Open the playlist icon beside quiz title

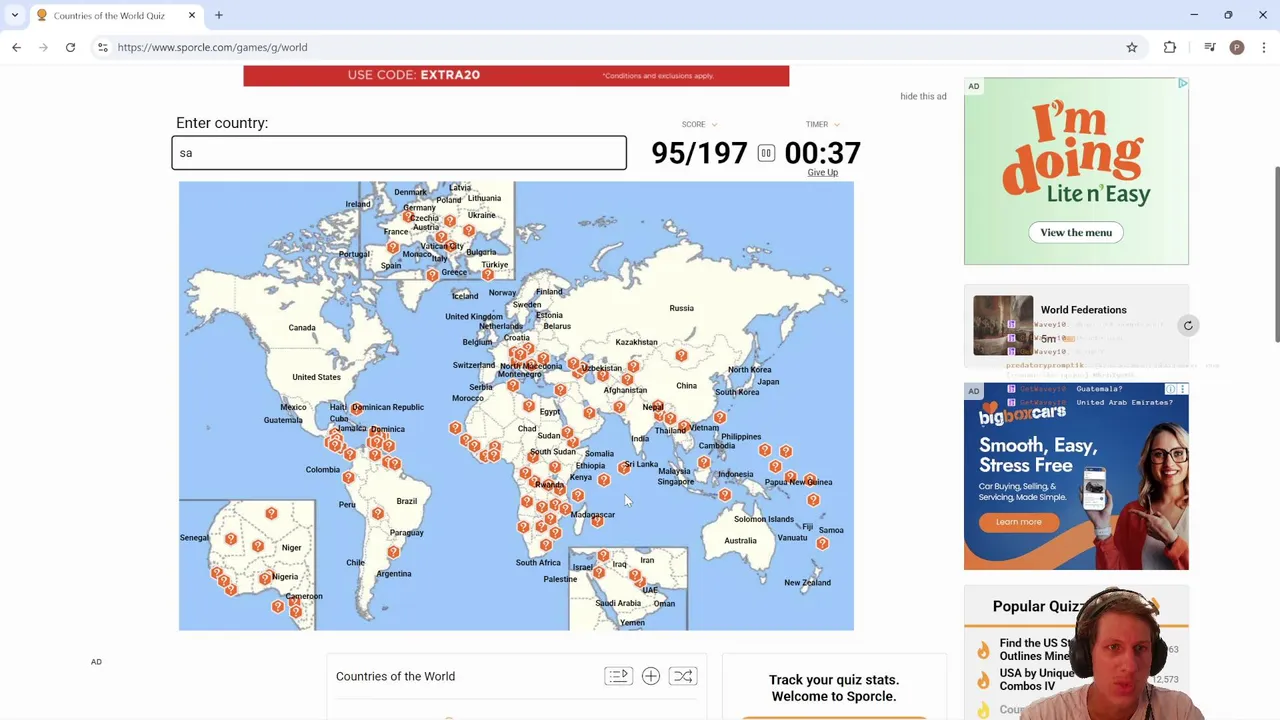[x=618, y=676]
